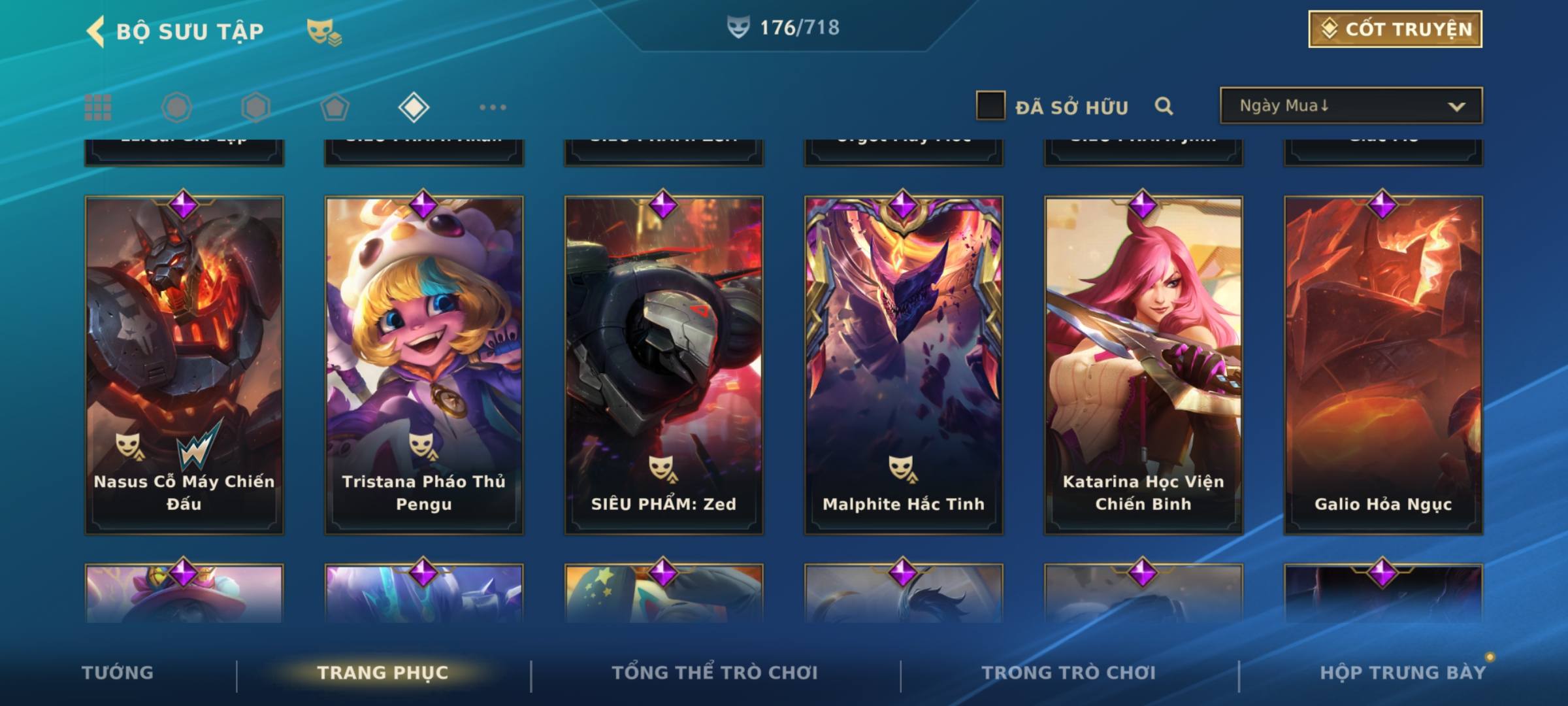Viewport: 1568px width, 706px height.
Task: Select the hexagon rarity filter icon
Action: [x=255, y=107]
